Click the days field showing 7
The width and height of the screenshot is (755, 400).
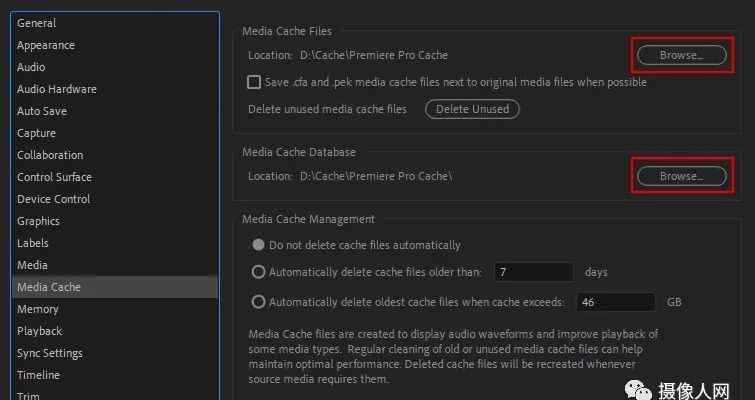pos(534,272)
